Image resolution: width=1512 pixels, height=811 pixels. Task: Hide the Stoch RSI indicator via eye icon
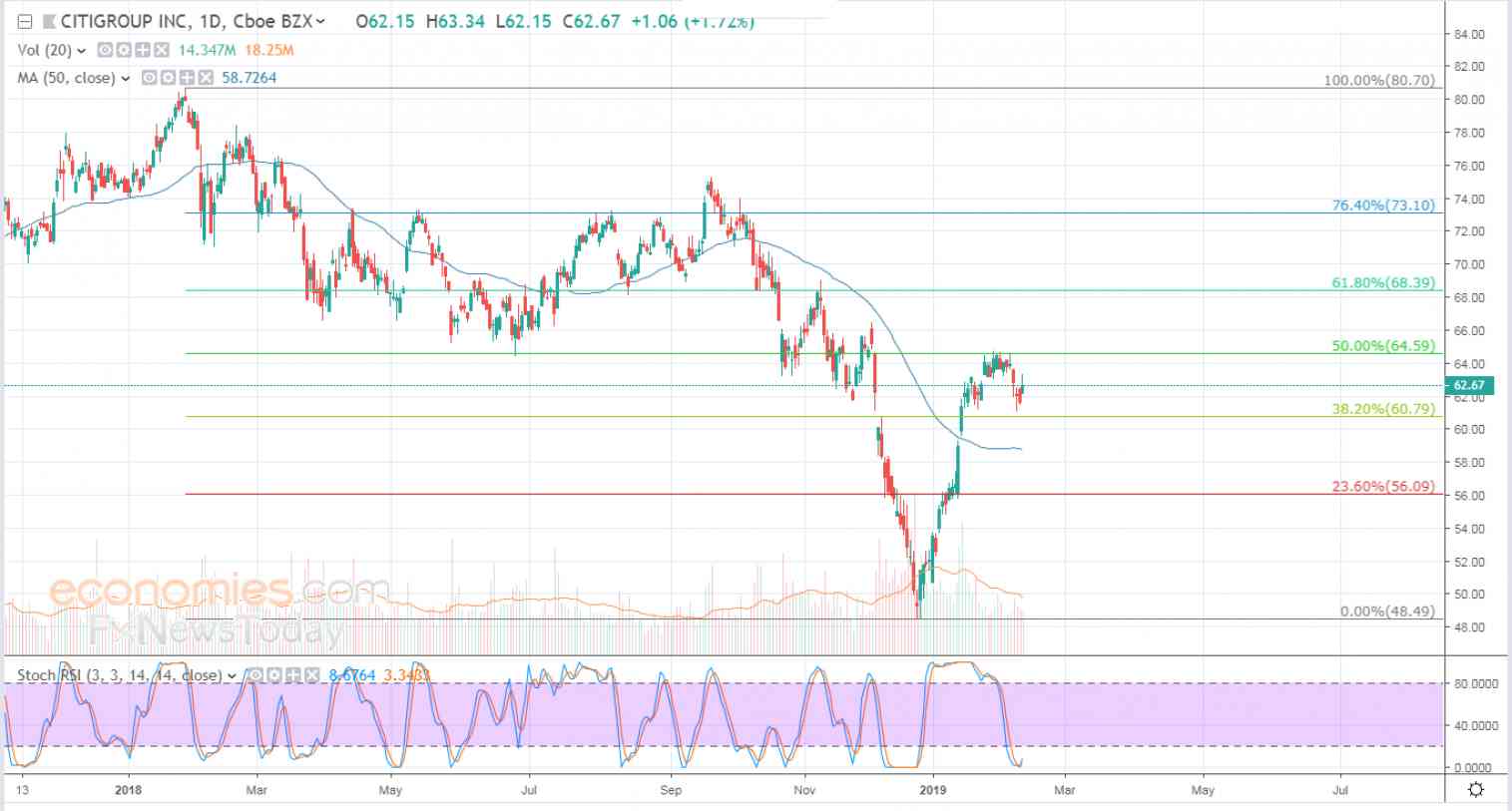pyautogui.click(x=253, y=675)
